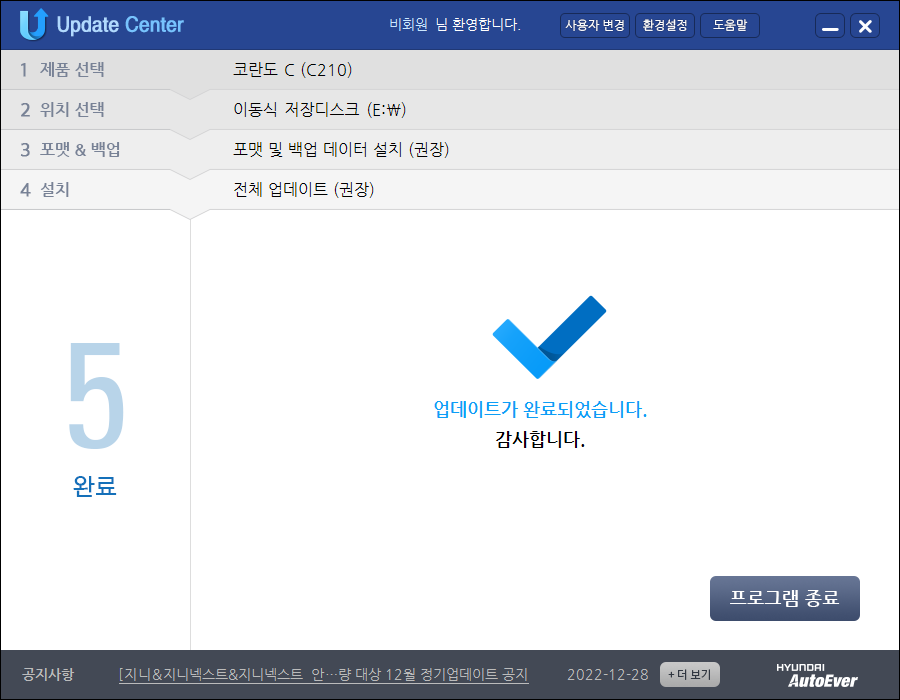Open the 도움말 help button
The height and width of the screenshot is (700, 900).
(730, 25)
